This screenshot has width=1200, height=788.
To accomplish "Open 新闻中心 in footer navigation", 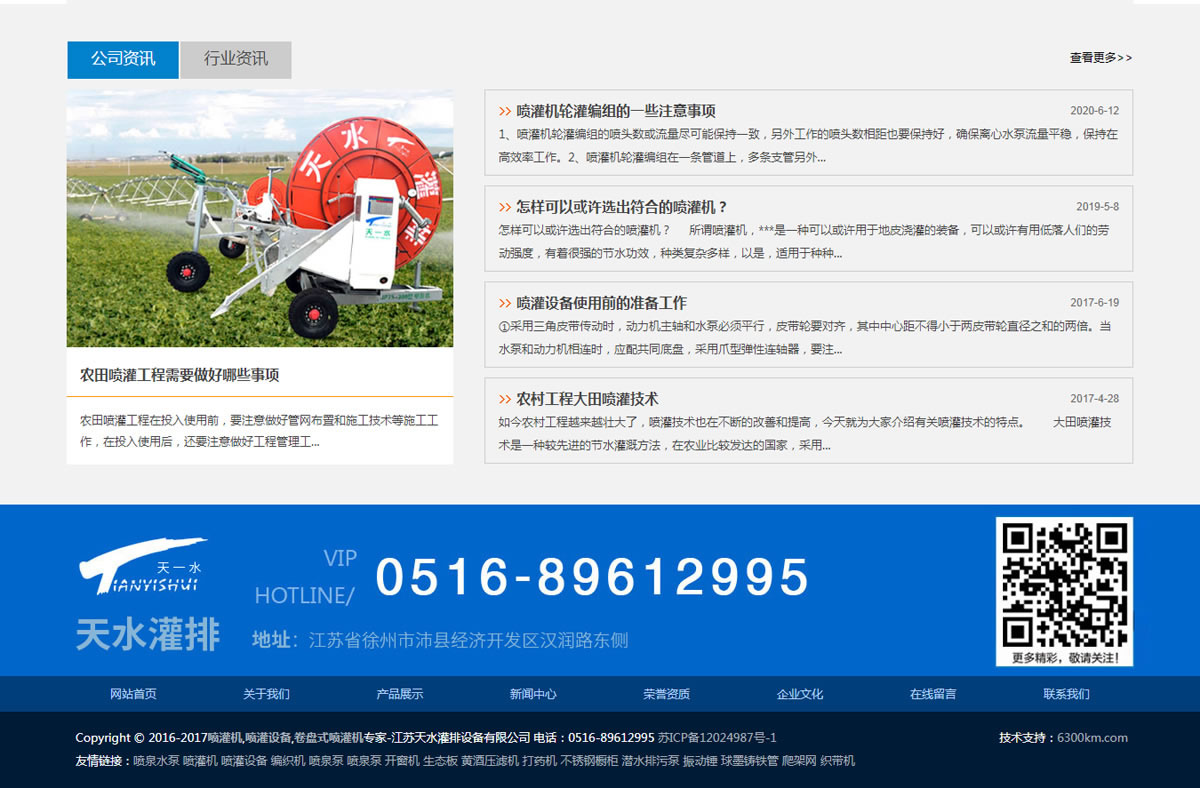I will pyautogui.click(x=533, y=694).
